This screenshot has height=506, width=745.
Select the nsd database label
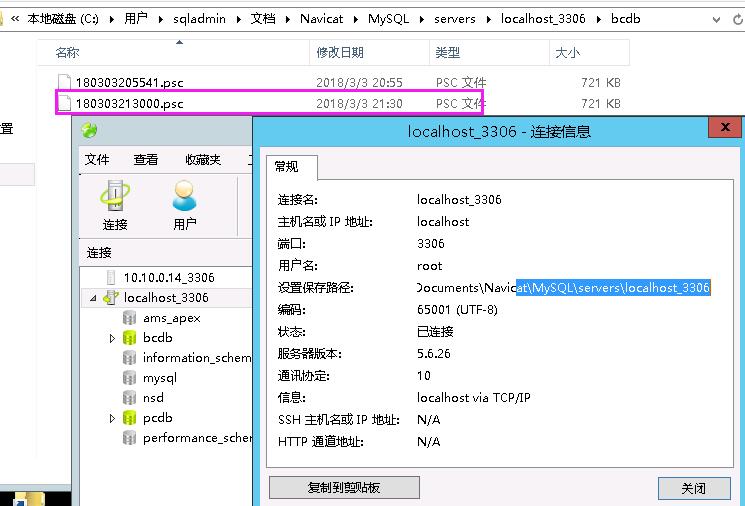[x=153, y=398]
